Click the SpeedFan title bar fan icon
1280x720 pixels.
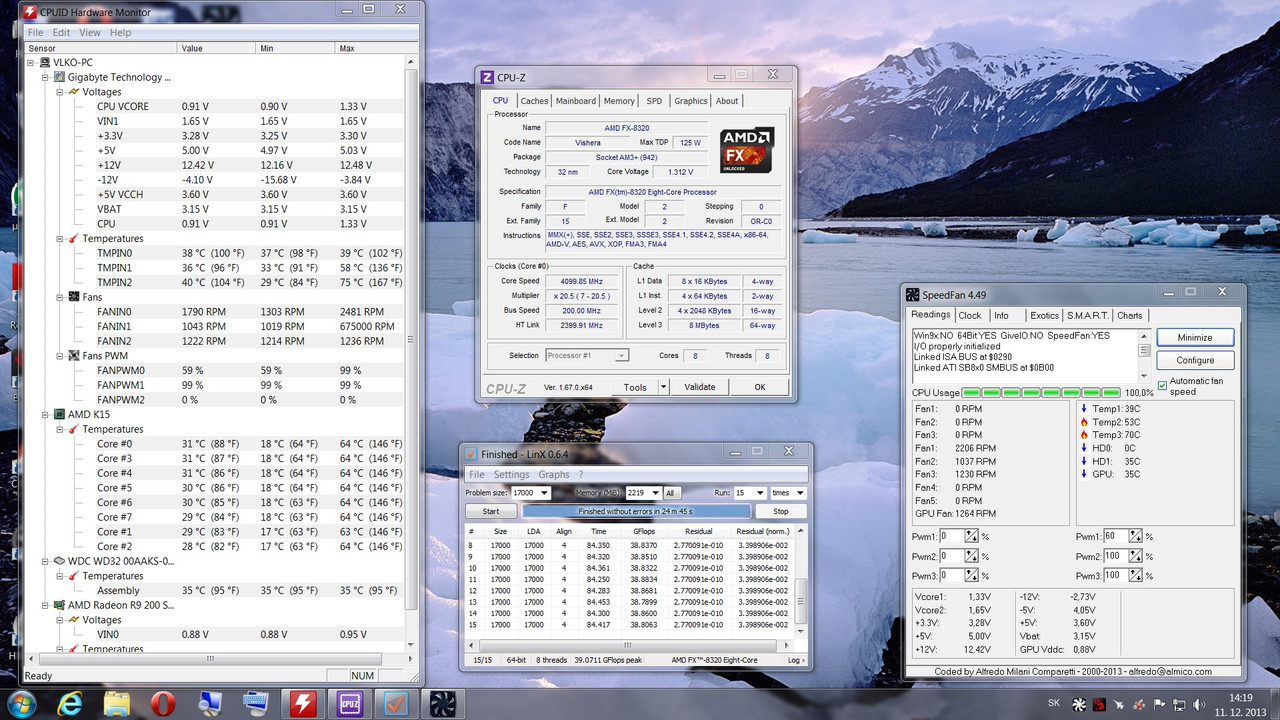[x=912, y=295]
